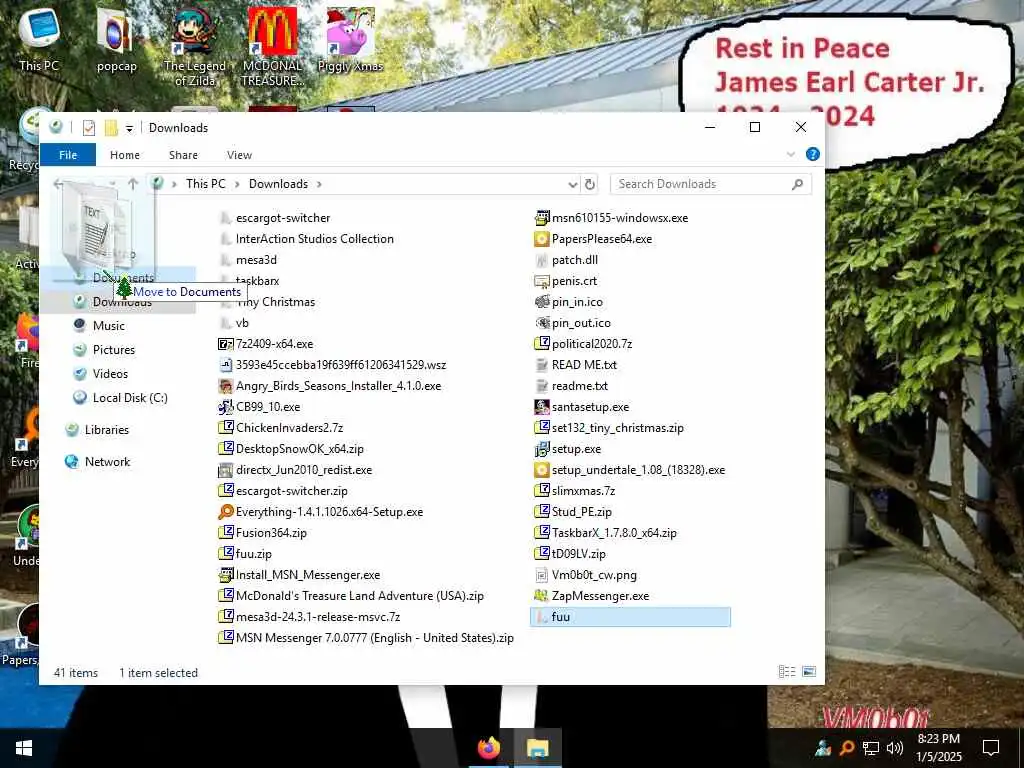Viewport: 1024px width, 768px height.
Task: Select McDonald's Treasure Land Adventure (USA).zip
Action: click(x=351, y=596)
